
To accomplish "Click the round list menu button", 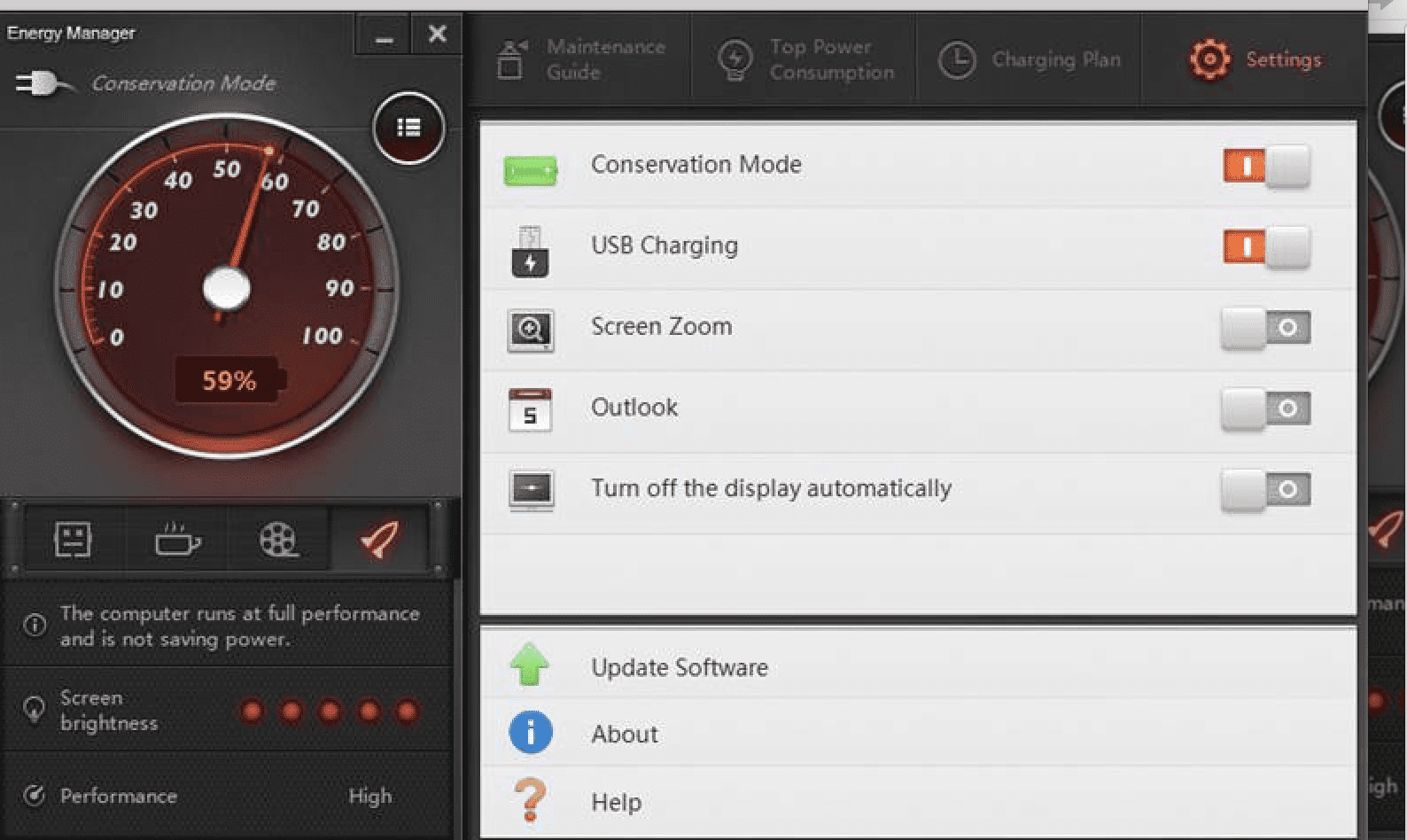I will pyautogui.click(x=408, y=128).
